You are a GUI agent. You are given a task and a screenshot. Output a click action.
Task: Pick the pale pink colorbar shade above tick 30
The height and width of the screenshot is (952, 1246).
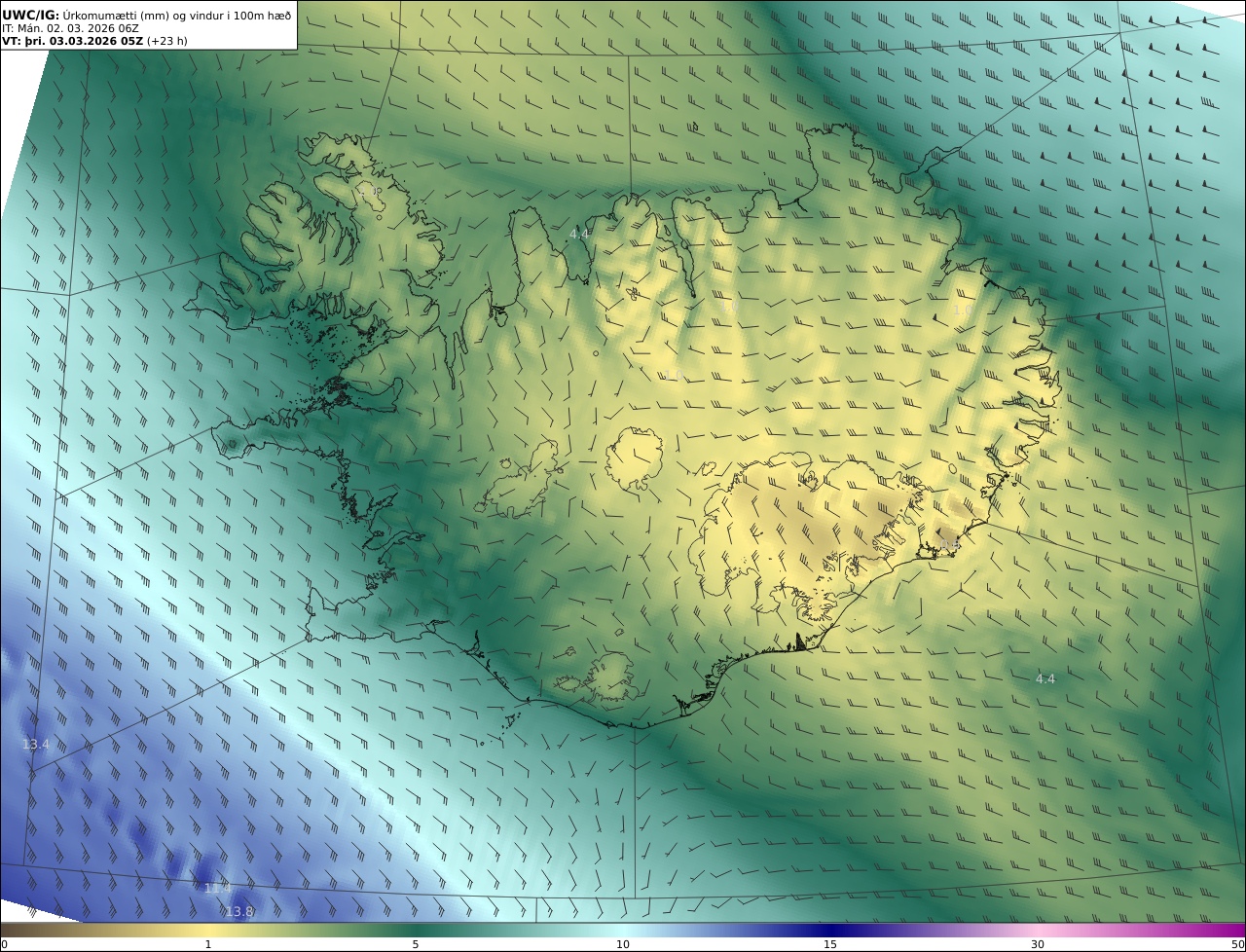click(1038, 930)
